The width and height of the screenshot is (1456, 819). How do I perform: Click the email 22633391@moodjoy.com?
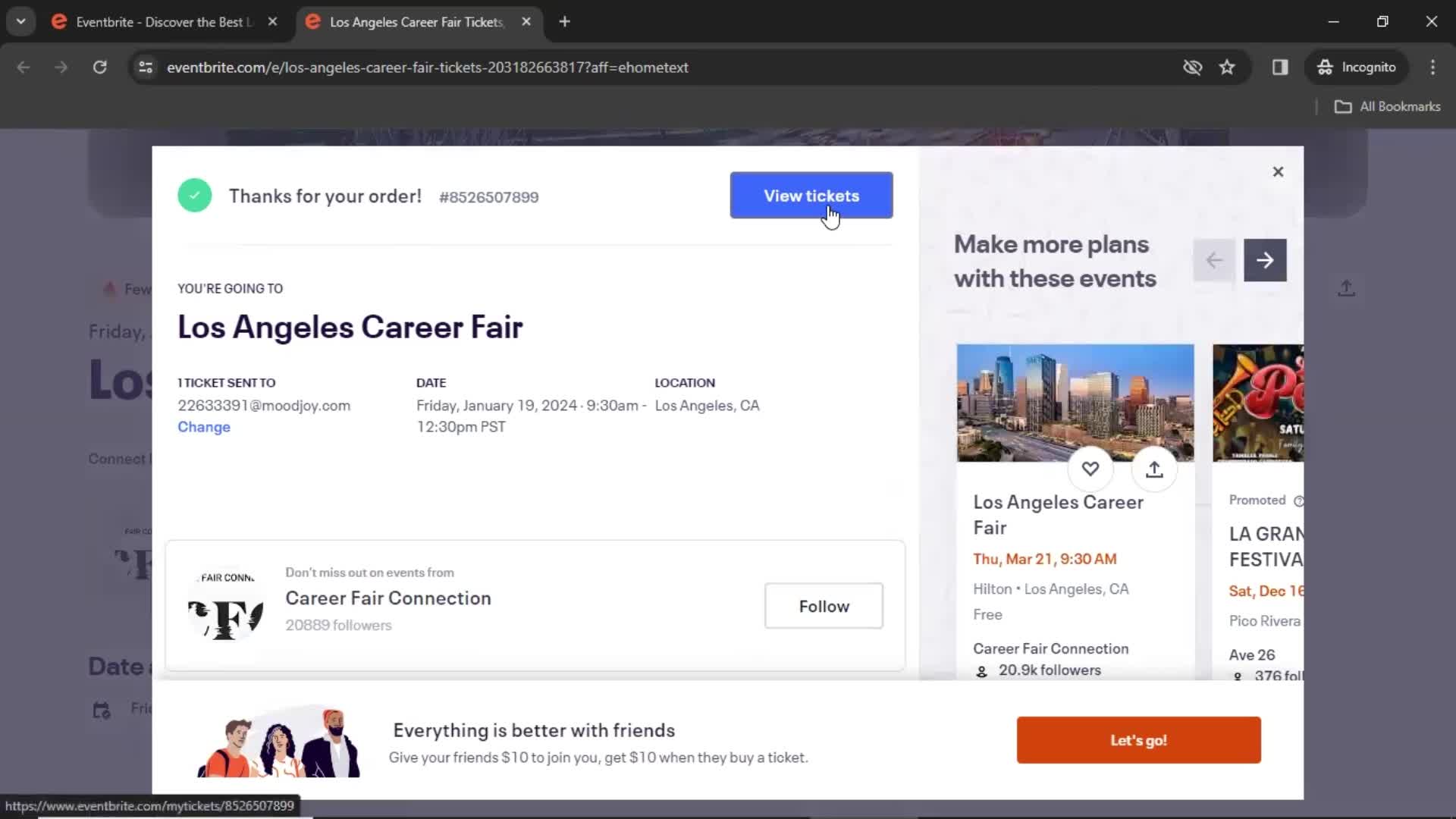tap(264, 406)
